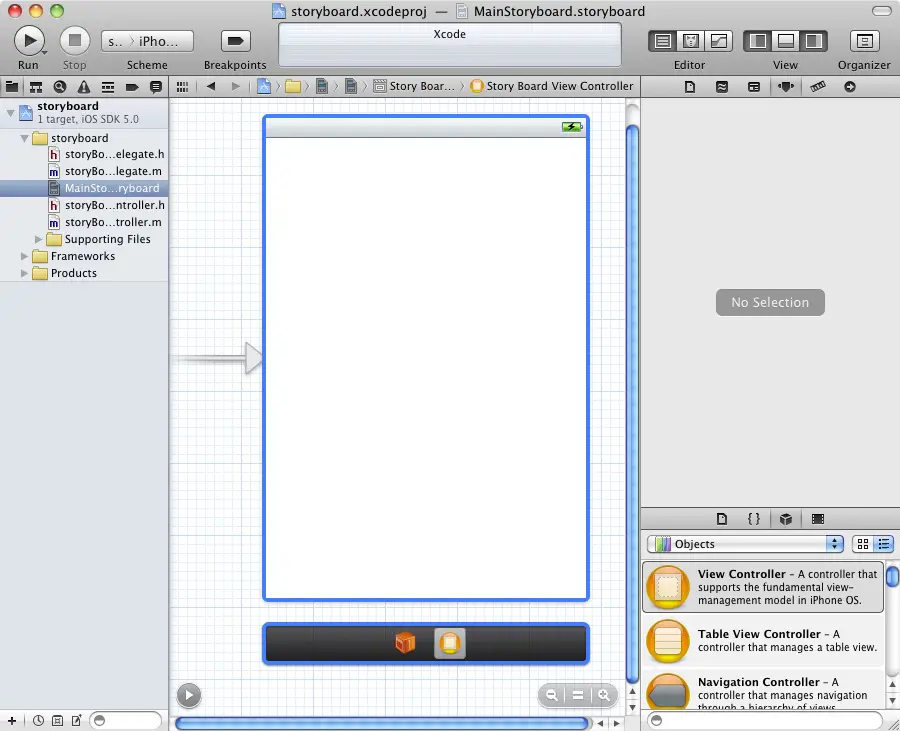Zoom in on the storyboard canvas
The height and width of the screenshot is (731, 900).
click(603, 695)
